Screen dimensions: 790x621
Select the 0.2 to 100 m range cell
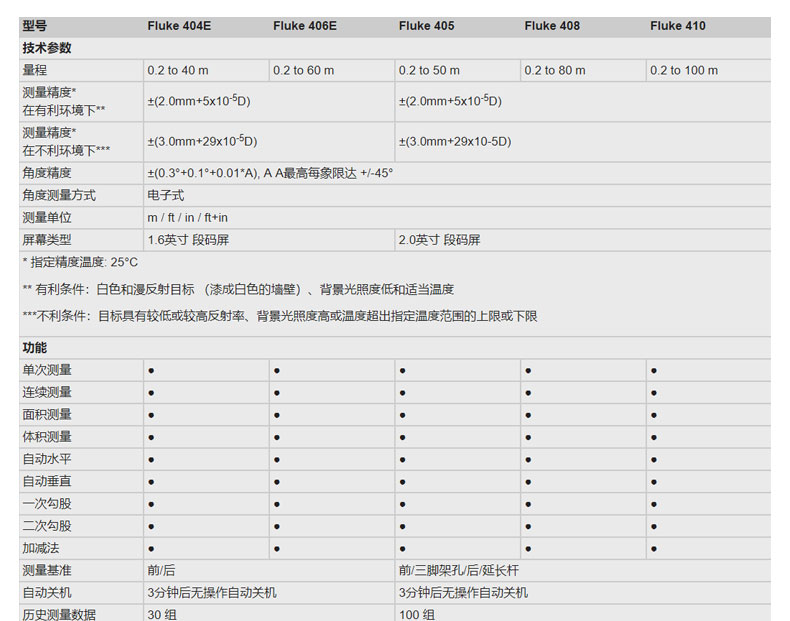[x=684, y=71]
